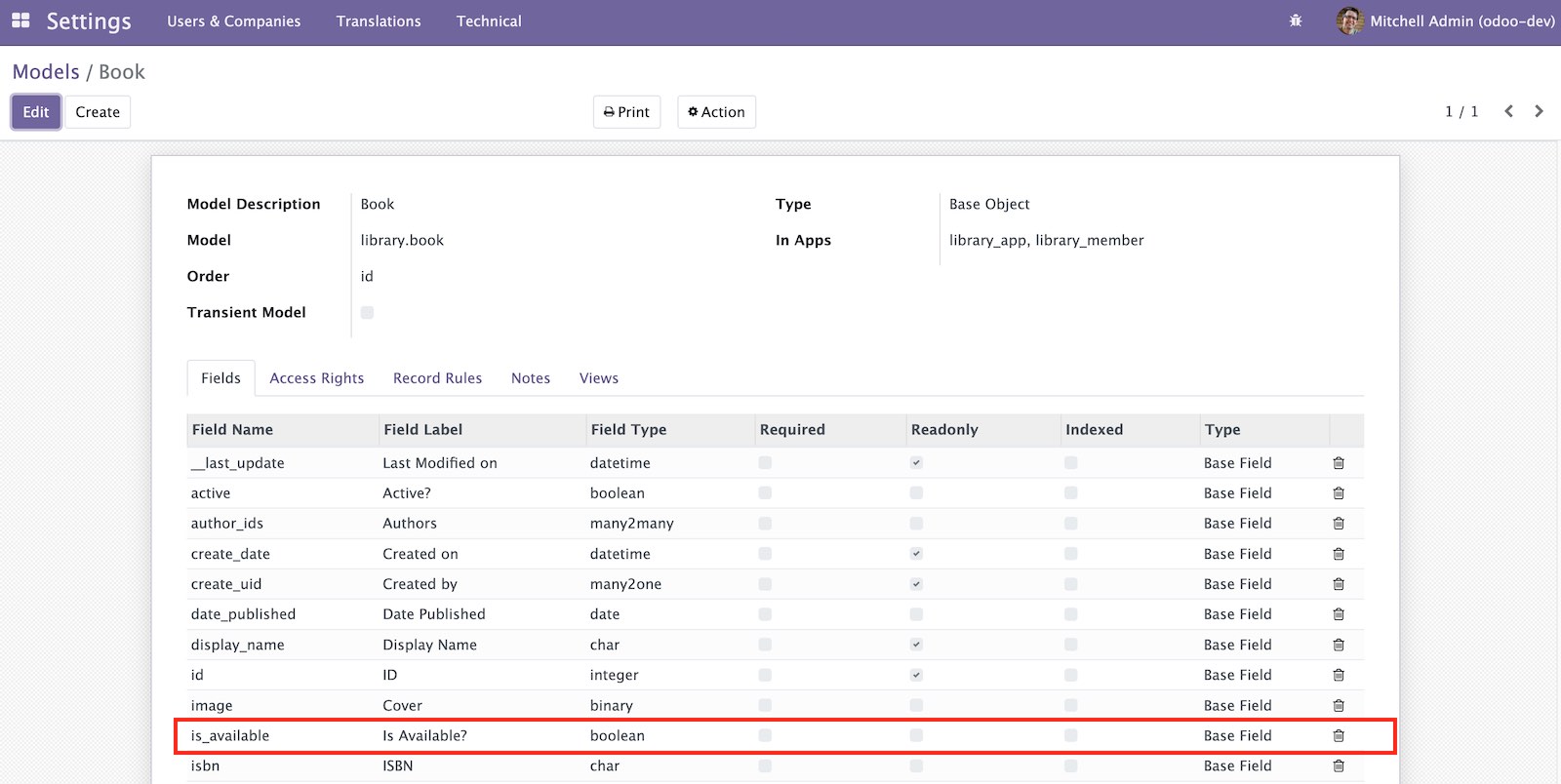Switch to Access Rights tab
1561x784 pixels.
317,378
